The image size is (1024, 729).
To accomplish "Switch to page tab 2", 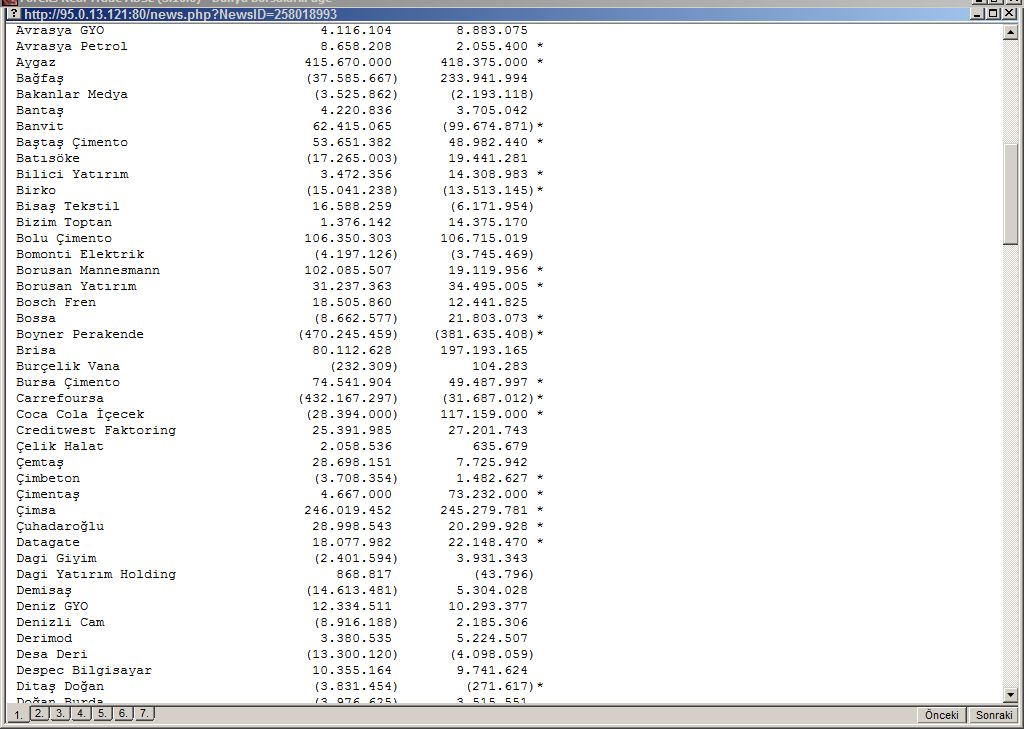I will pos(39,713).
